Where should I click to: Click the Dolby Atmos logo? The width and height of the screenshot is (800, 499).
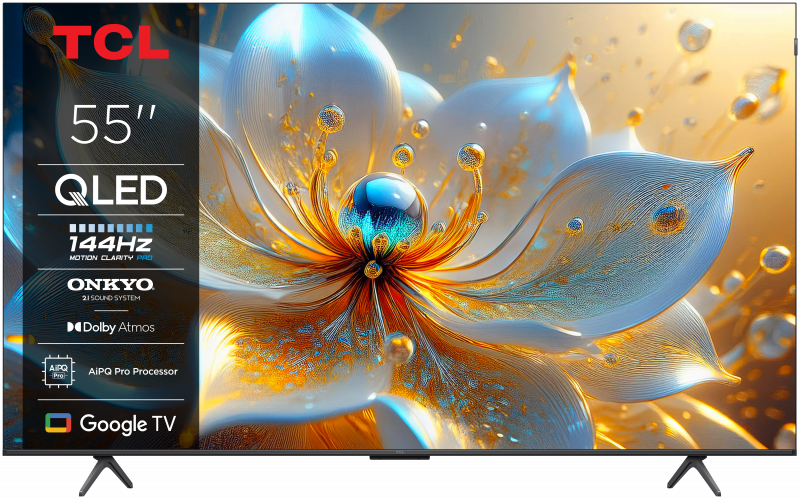coord(110,327)
